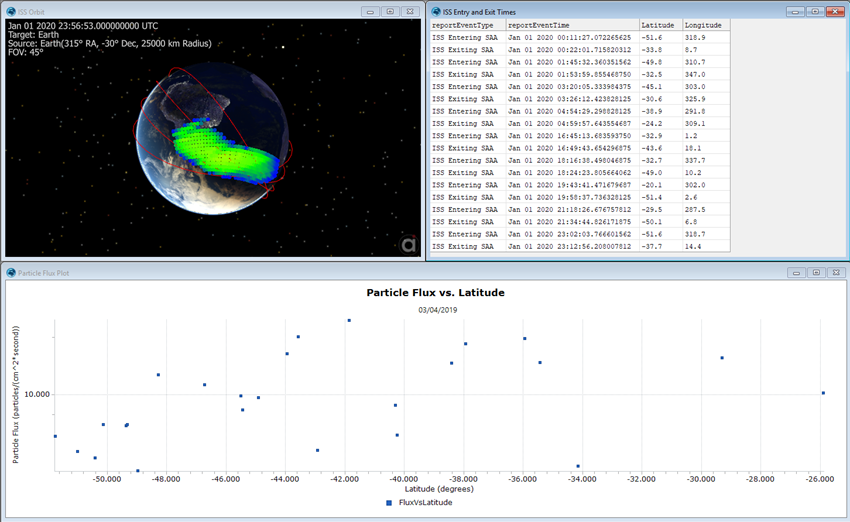
Task: Select the 'Jan 01 2020 16:45:13.683593750' time cell
Action: click(x=572, y=136)
